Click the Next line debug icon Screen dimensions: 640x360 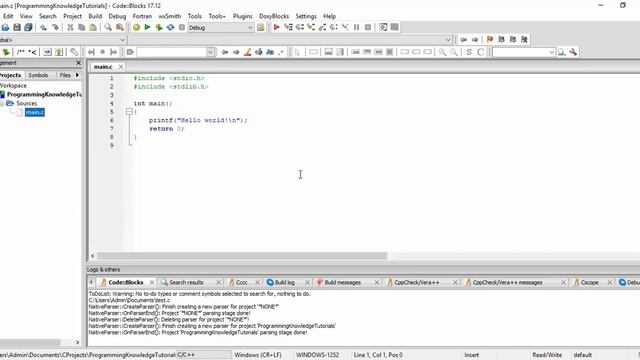click(x=300, y=27)
